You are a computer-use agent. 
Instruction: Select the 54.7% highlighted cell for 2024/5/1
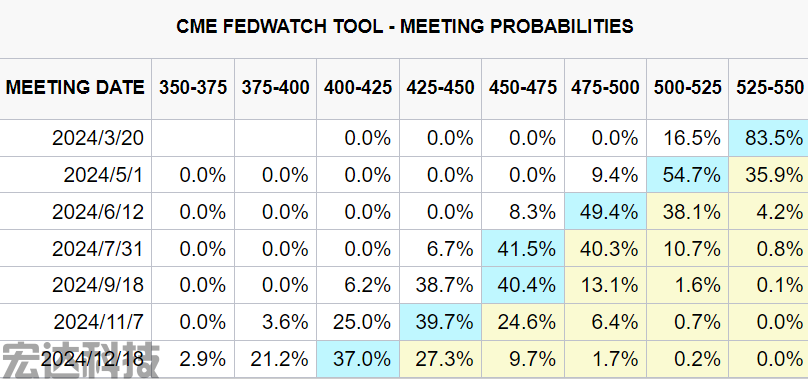687,175
